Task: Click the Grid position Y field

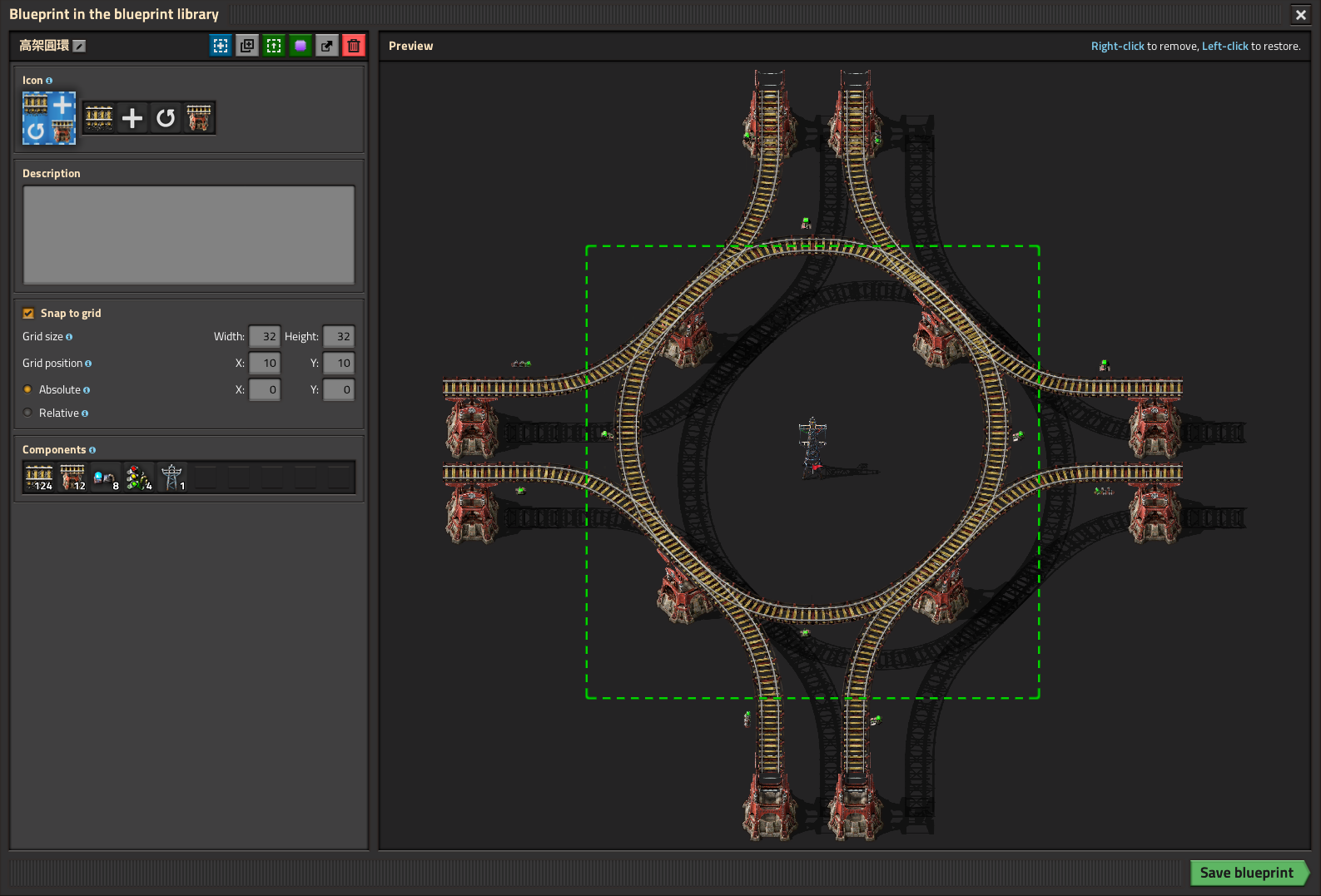Action: 339,364
